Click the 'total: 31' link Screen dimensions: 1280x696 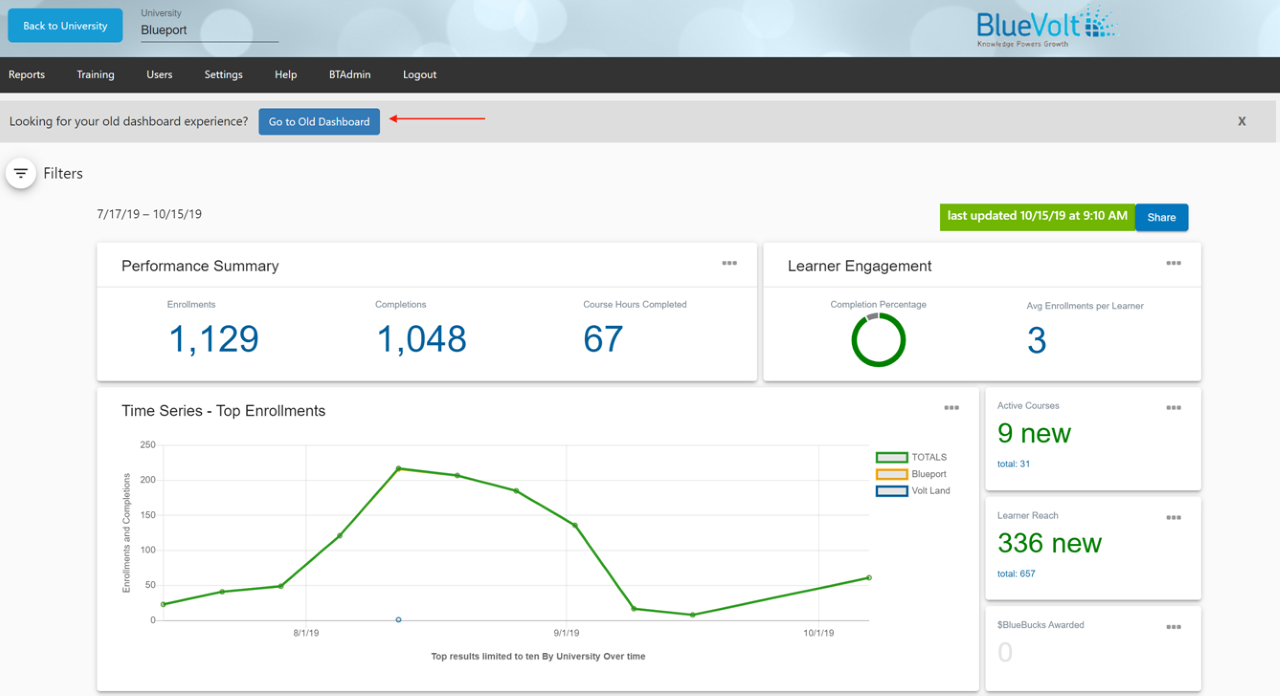point(1014,464)
